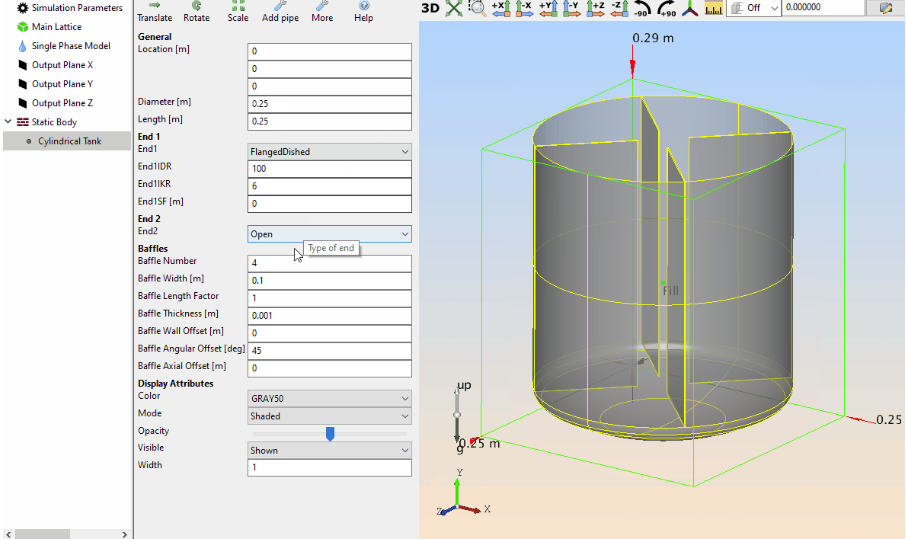Click the Add pipe button
The height and width of the screenshot is (539, 906).
click(x=280, y=12)
